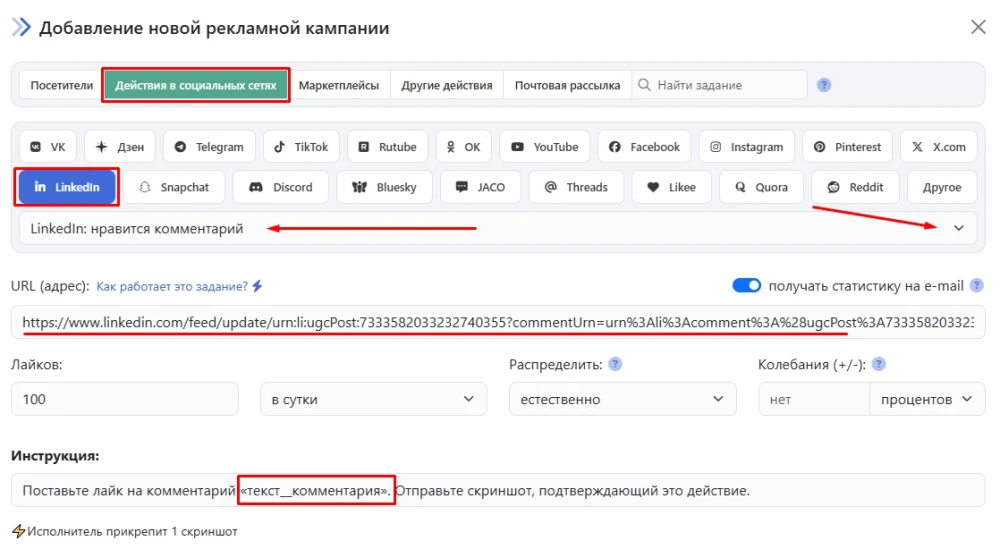Open the 'естественно' distribution dropdown

[x=621, y=399]
